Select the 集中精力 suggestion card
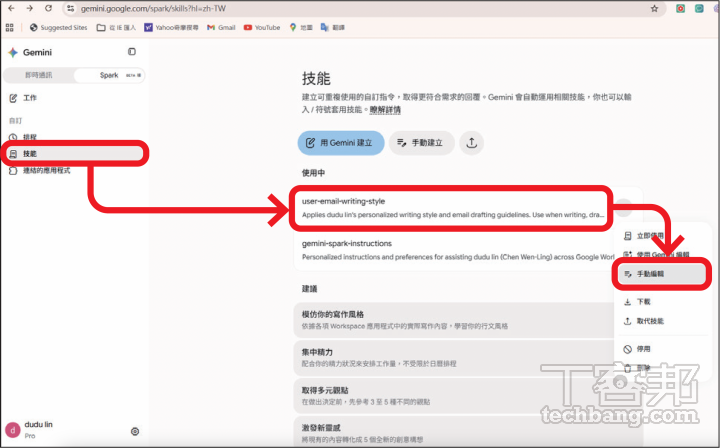The width and height of the screenshot is (720, 448). [455, 358]
